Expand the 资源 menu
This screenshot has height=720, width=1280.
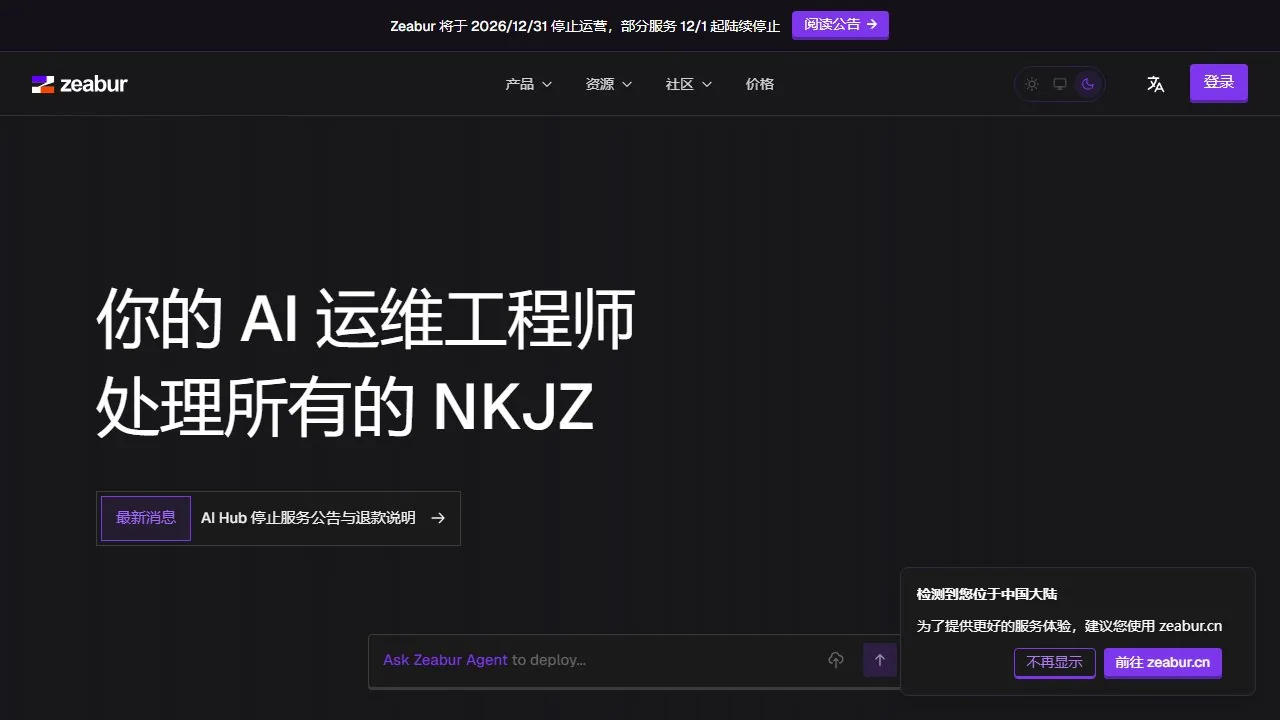click(x=608, y=84)
